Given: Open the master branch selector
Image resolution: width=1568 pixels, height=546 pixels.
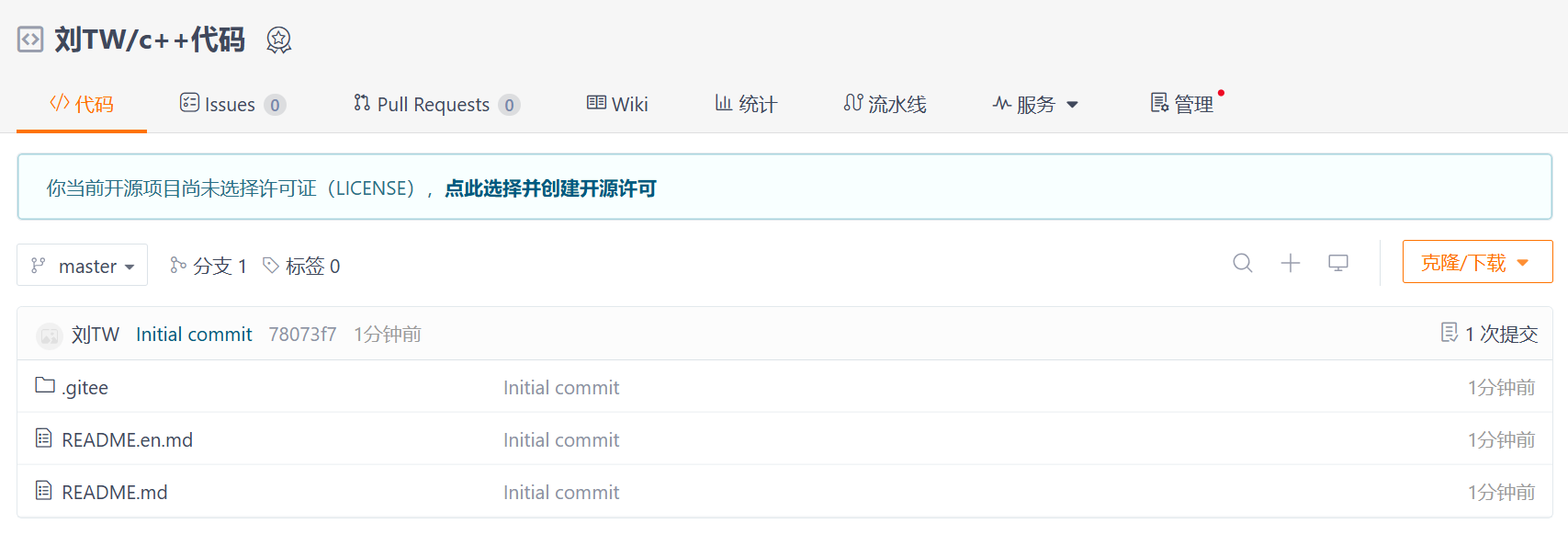Looking at the screenshot, I should pos(83,266).
